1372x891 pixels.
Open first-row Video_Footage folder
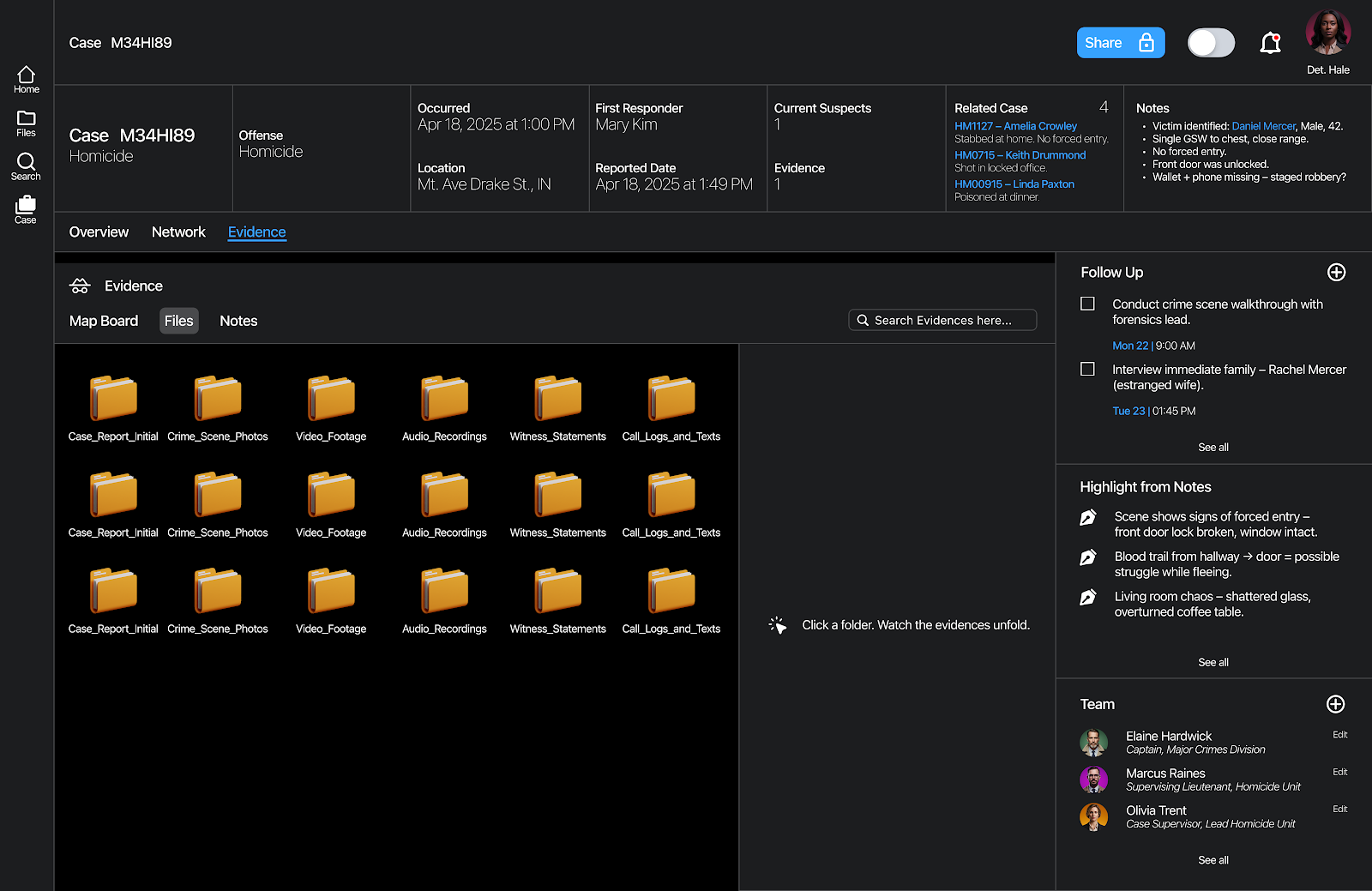(331, 408)
